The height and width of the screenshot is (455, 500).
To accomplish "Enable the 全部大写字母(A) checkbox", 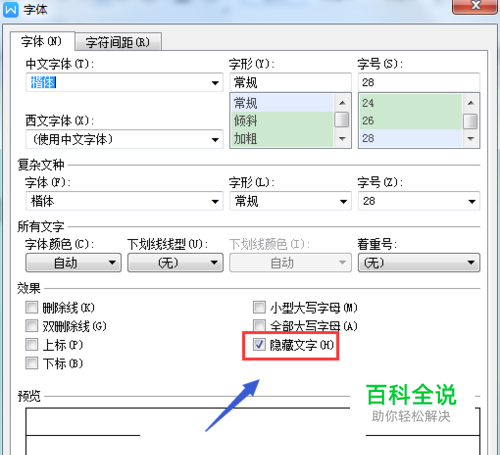I will click(x=259, y=326).
